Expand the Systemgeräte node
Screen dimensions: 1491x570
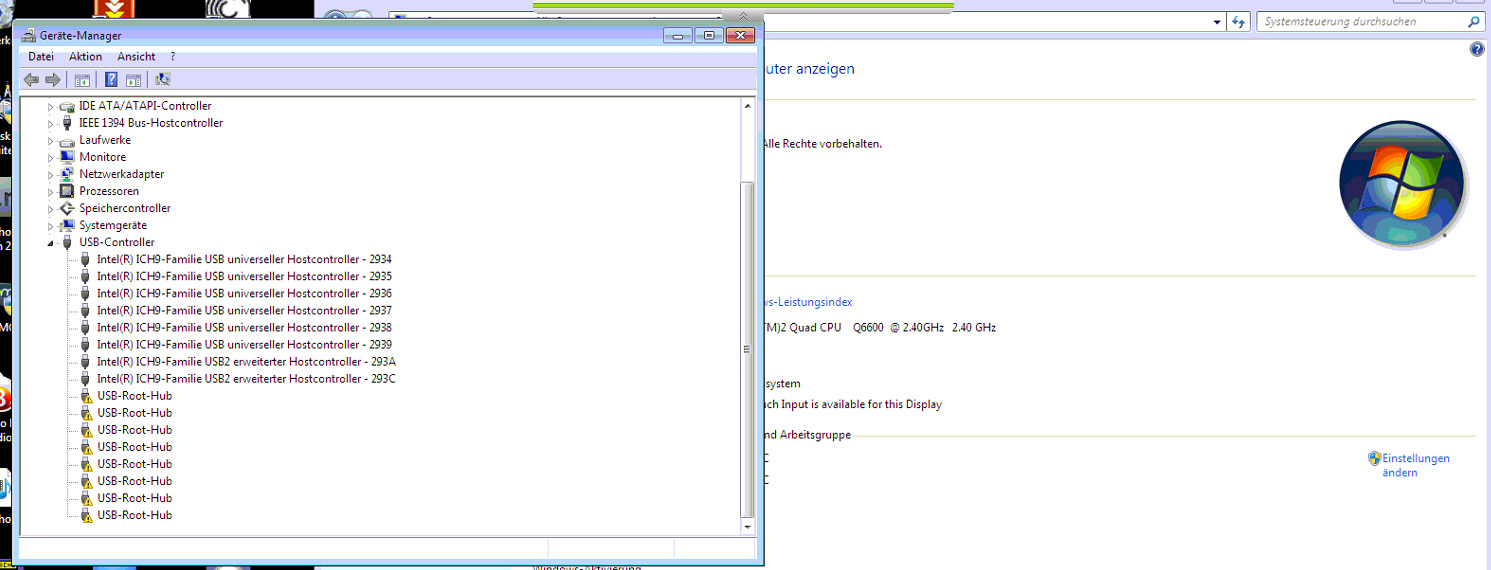50,225
